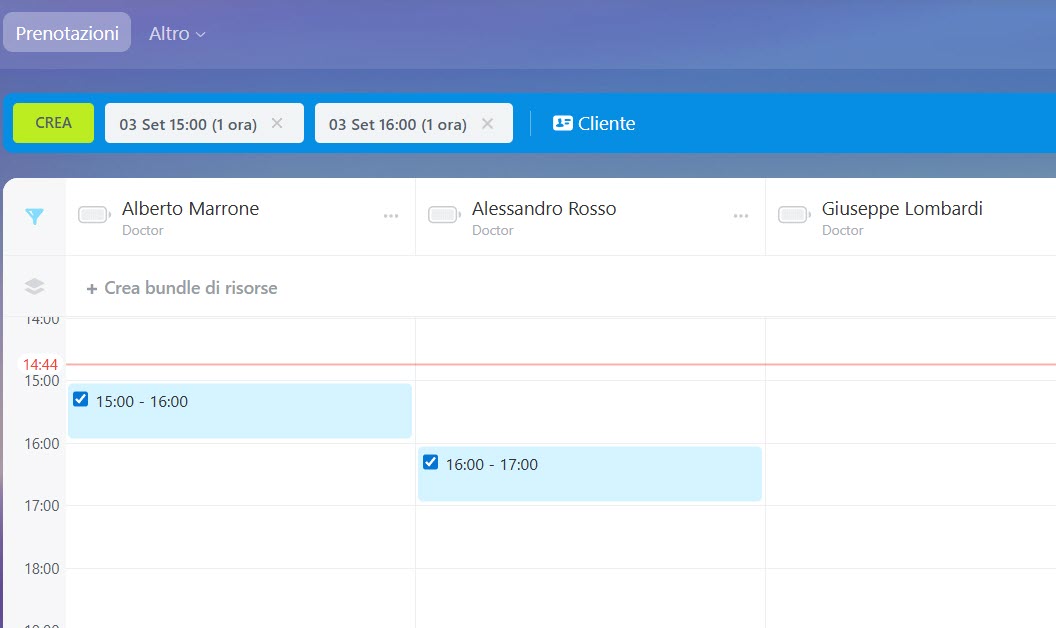Click the Cliente contact card icon
The height and width of the screenshot is (628, 1056).
pyautogui.click(x=563, y=124)
